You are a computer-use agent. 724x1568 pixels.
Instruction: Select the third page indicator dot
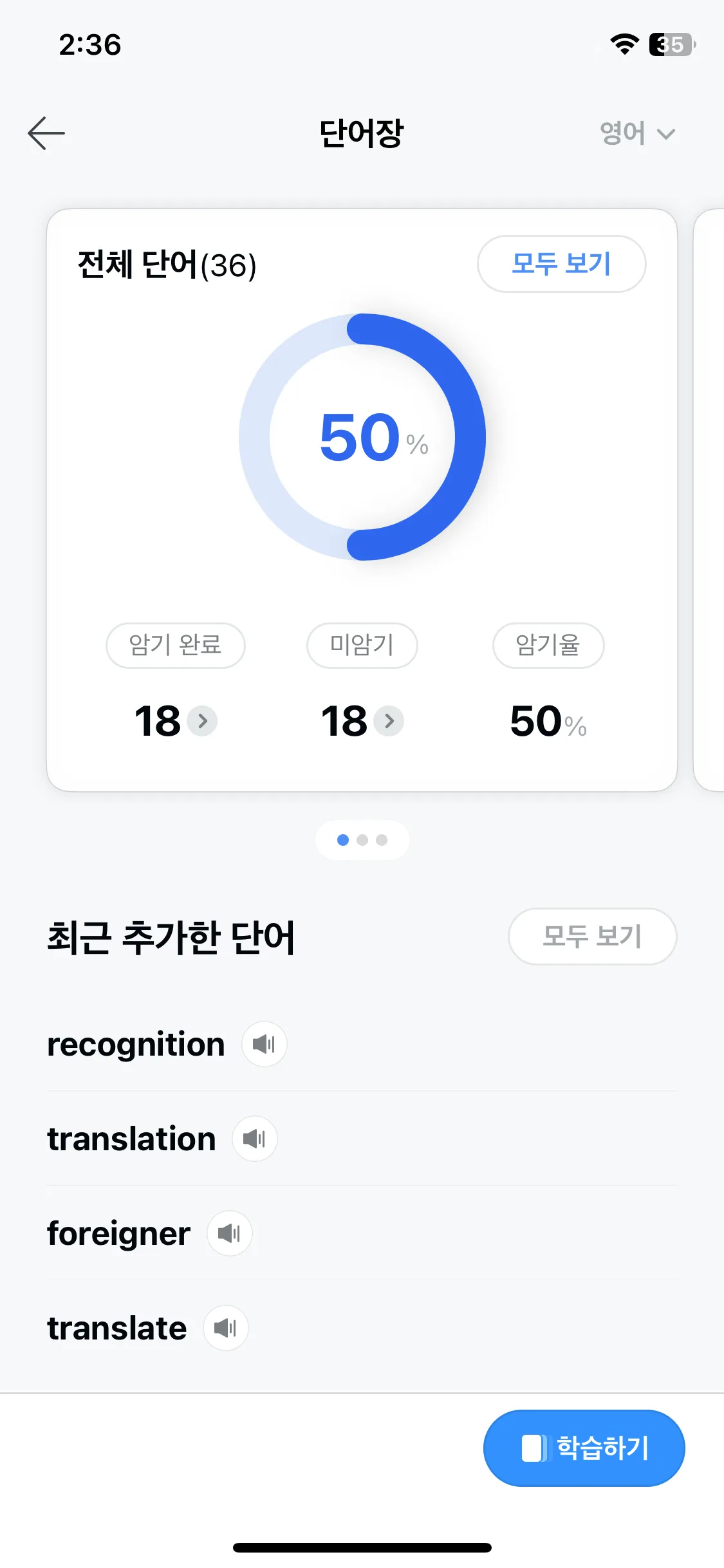click(382, 840)
